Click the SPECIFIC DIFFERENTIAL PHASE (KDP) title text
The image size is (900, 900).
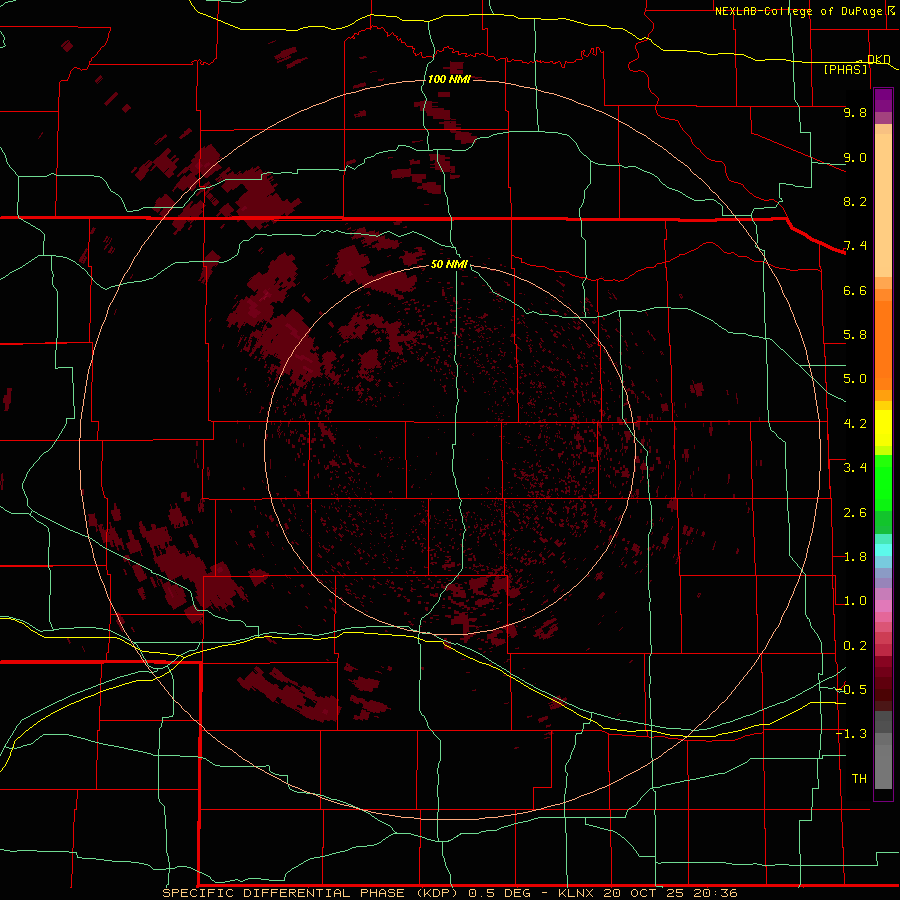310,893
